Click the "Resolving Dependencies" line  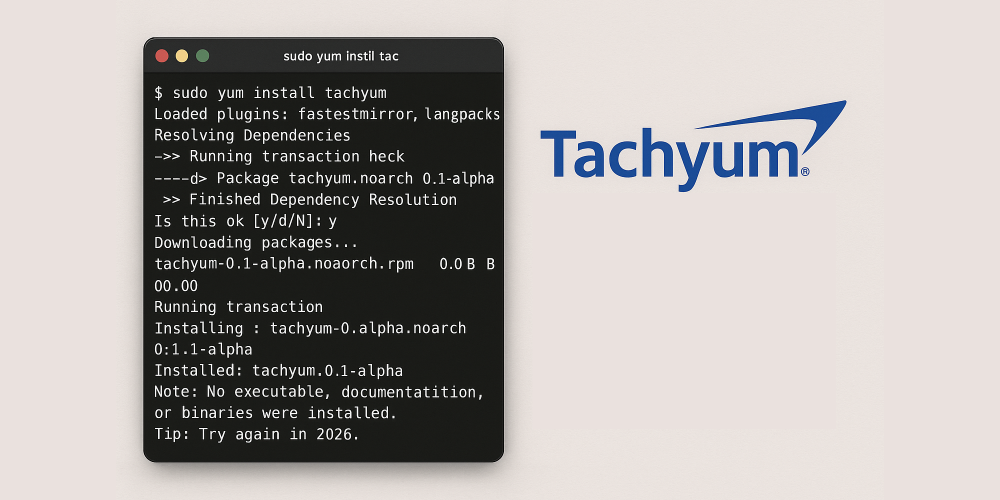click(x=252, y=135)
